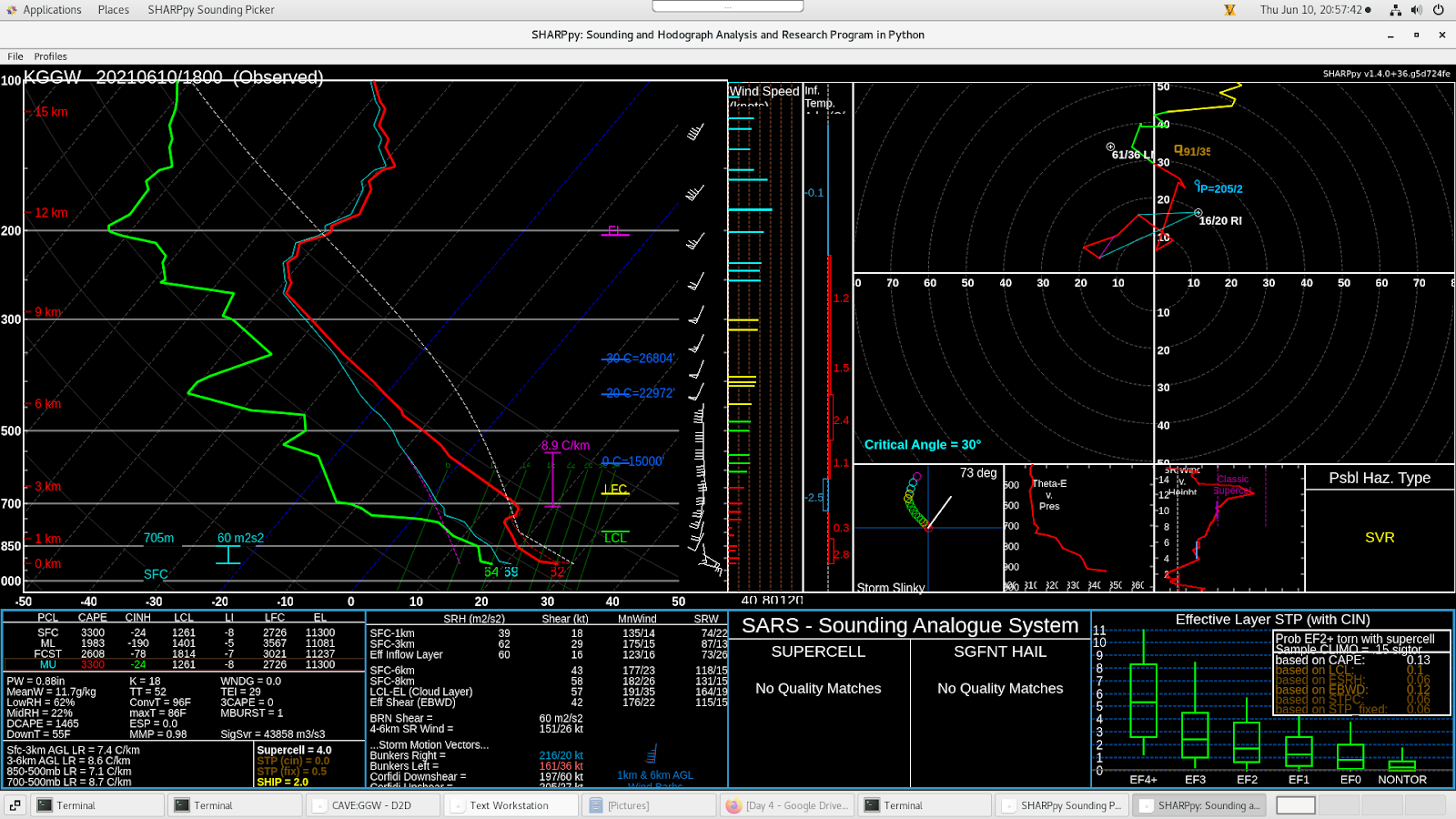This screenshot has width=1456, height=819.
Task: Open the clock showing Thu Jun 10
Action: [x=1314, y=10]
